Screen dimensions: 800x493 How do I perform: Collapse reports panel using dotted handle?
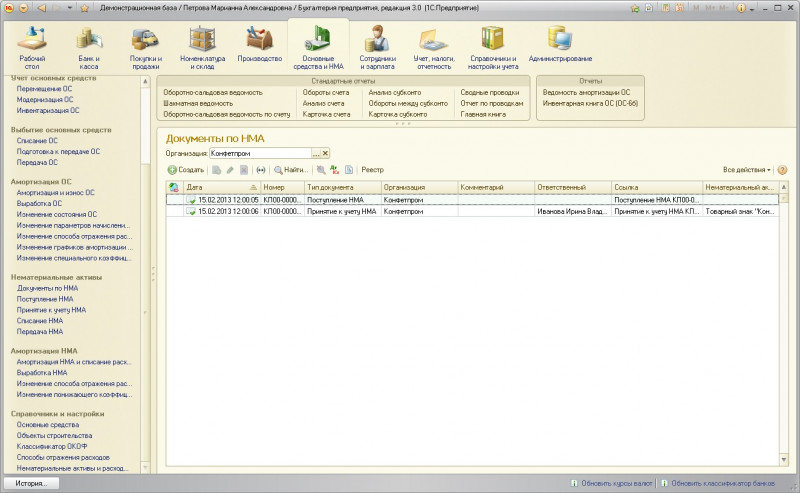(403, 124)
